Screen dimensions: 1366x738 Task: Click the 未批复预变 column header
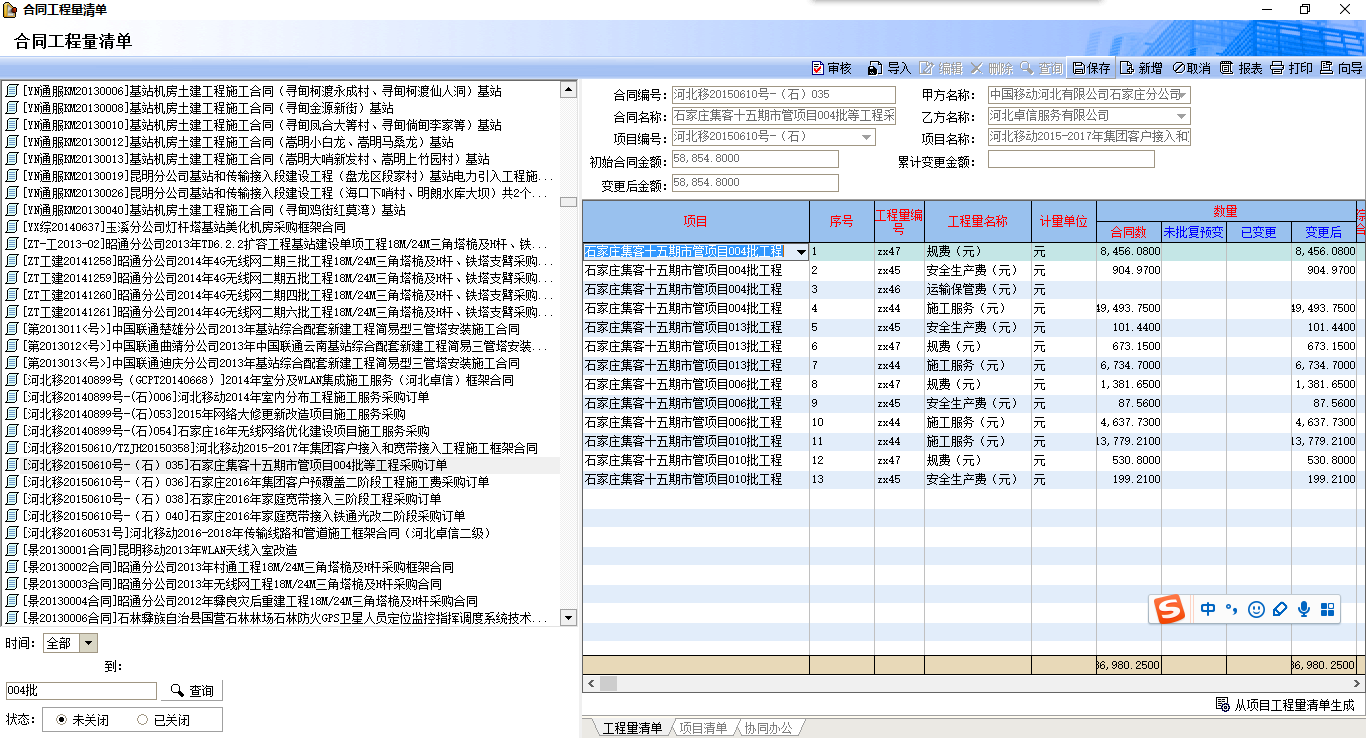(x=1194, y=232)
